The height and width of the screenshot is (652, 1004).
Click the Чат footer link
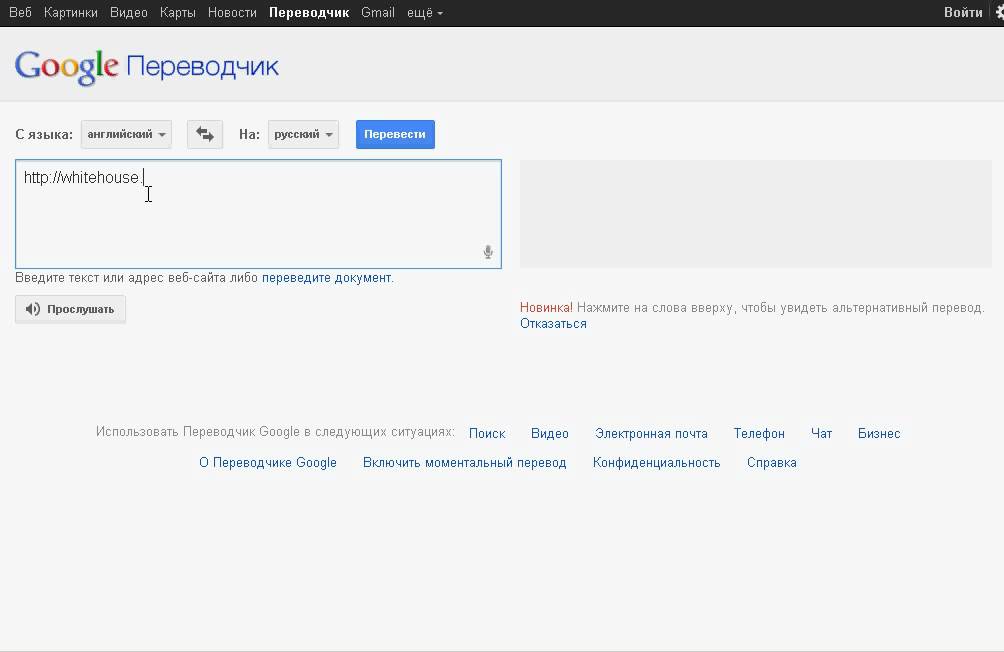[x=822, y=434]
